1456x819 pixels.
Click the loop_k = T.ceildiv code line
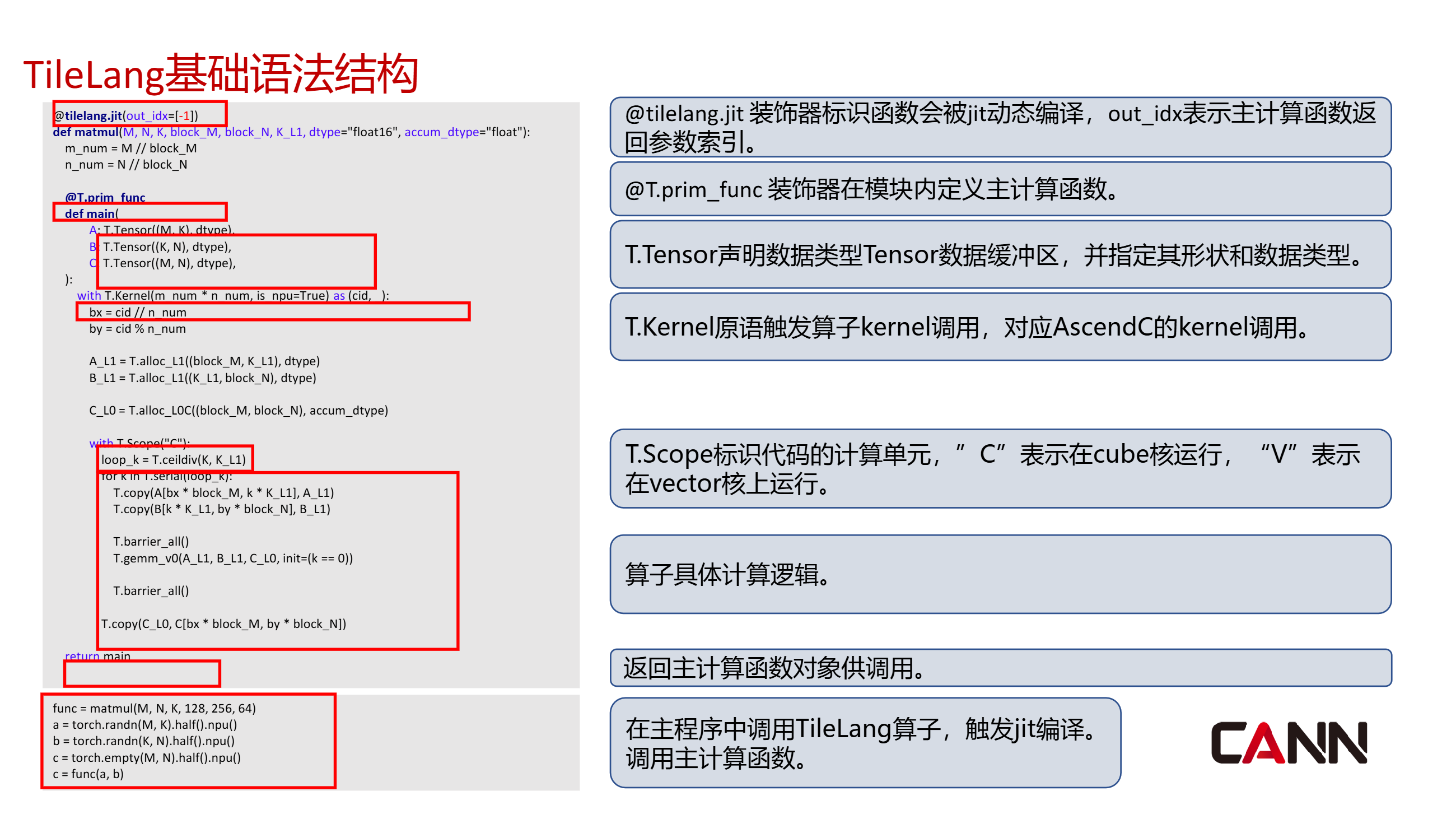[x=174, y=459]
